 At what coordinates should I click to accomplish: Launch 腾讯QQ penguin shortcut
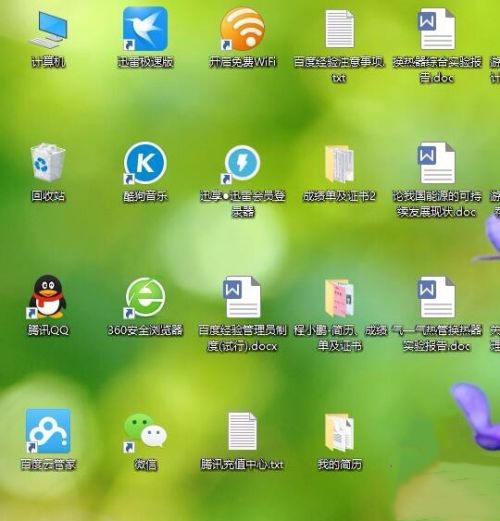pyautogui.click(x=48, y=297)
